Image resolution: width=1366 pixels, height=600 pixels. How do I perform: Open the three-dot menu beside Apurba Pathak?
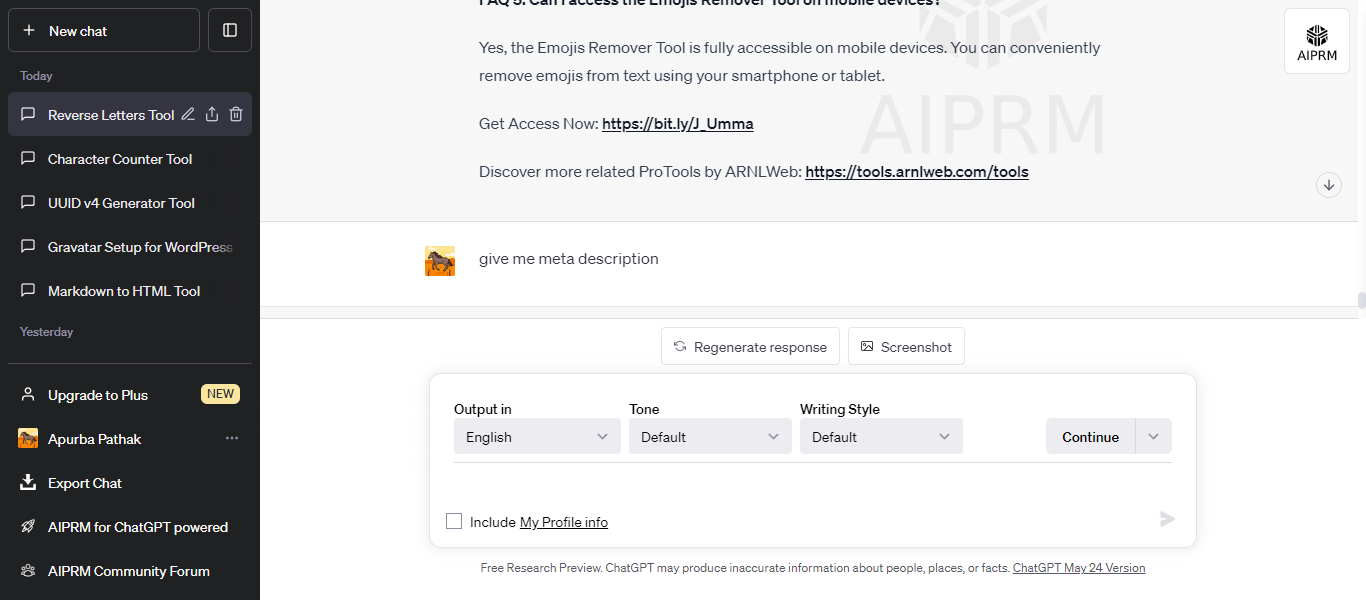(232, 439)
